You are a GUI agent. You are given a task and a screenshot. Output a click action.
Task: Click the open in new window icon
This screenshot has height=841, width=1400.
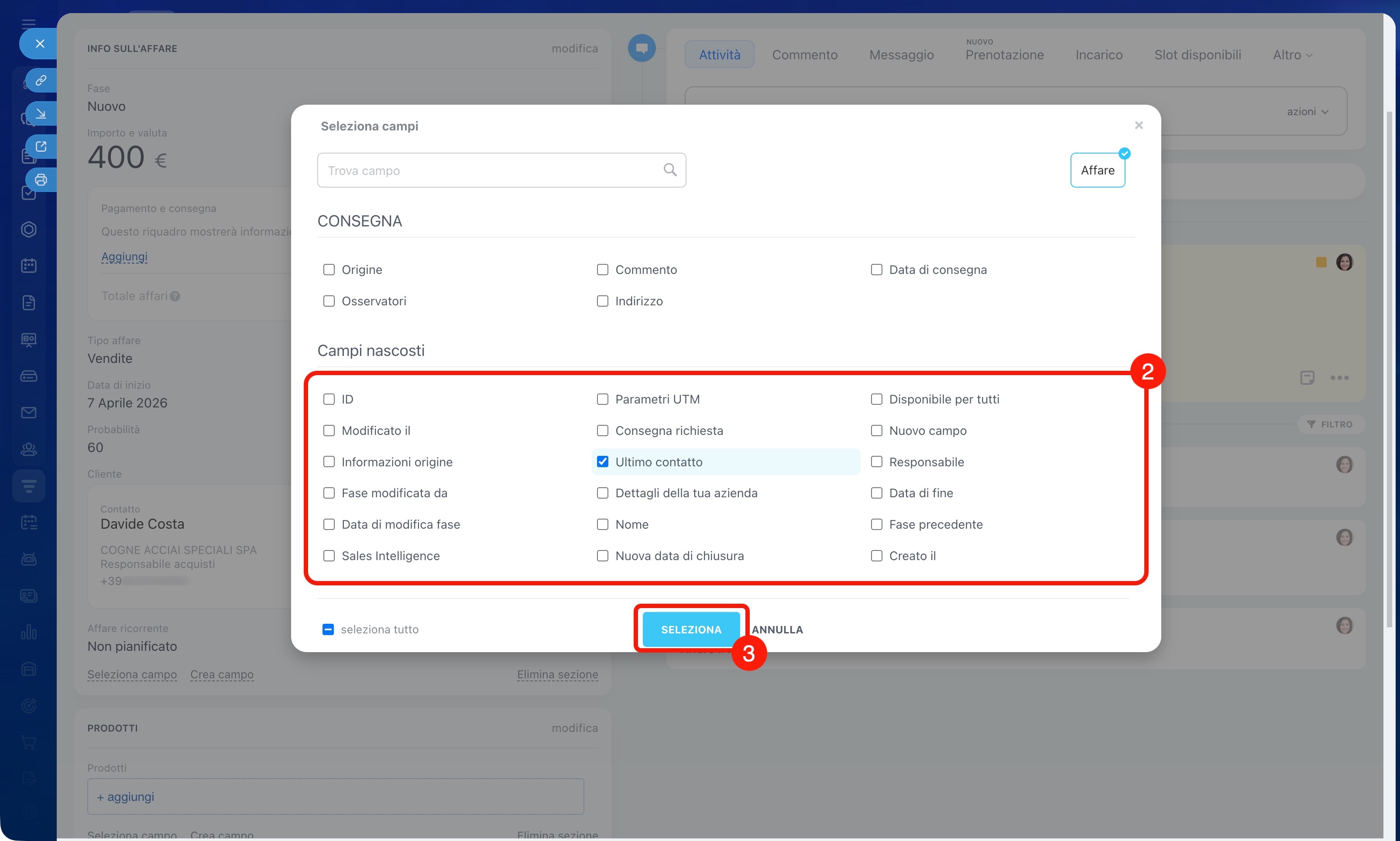point(41,147)
